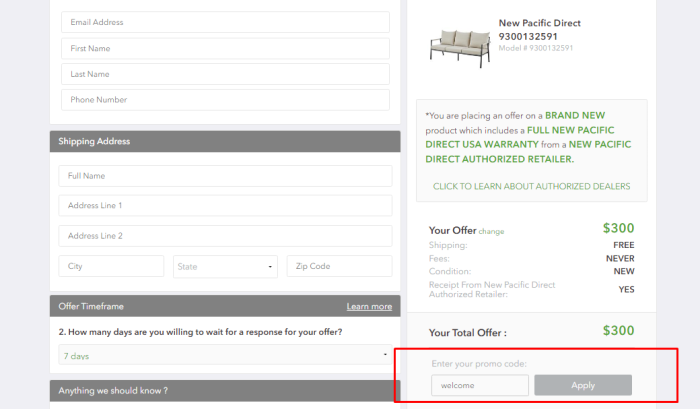Image resolution: width=700 pixels, height=409 pixels.
Task: Focus the shipping Full Name field
Action: pos(225,176)
